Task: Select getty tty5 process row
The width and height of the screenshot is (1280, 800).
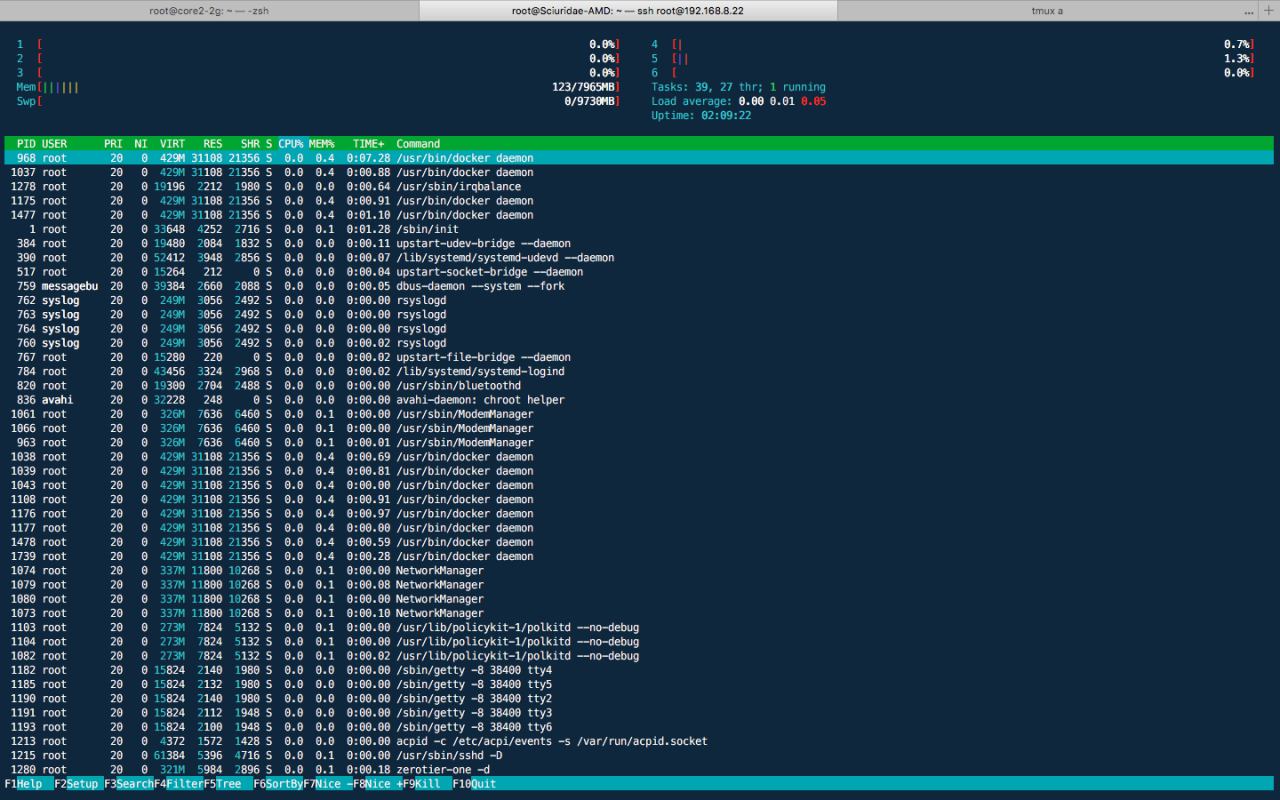Action: [640, 685]
